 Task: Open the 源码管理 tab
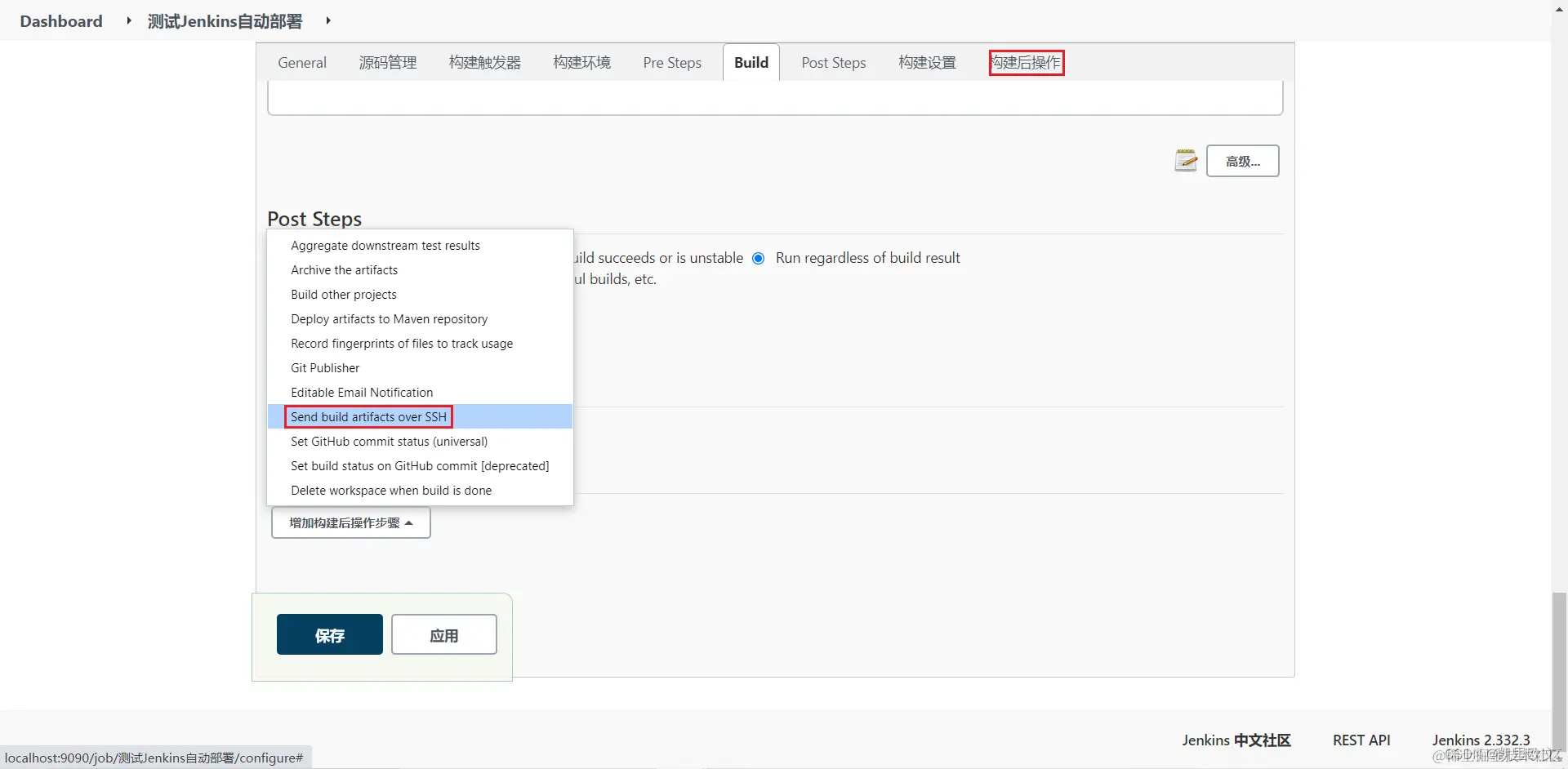[388, 62]
